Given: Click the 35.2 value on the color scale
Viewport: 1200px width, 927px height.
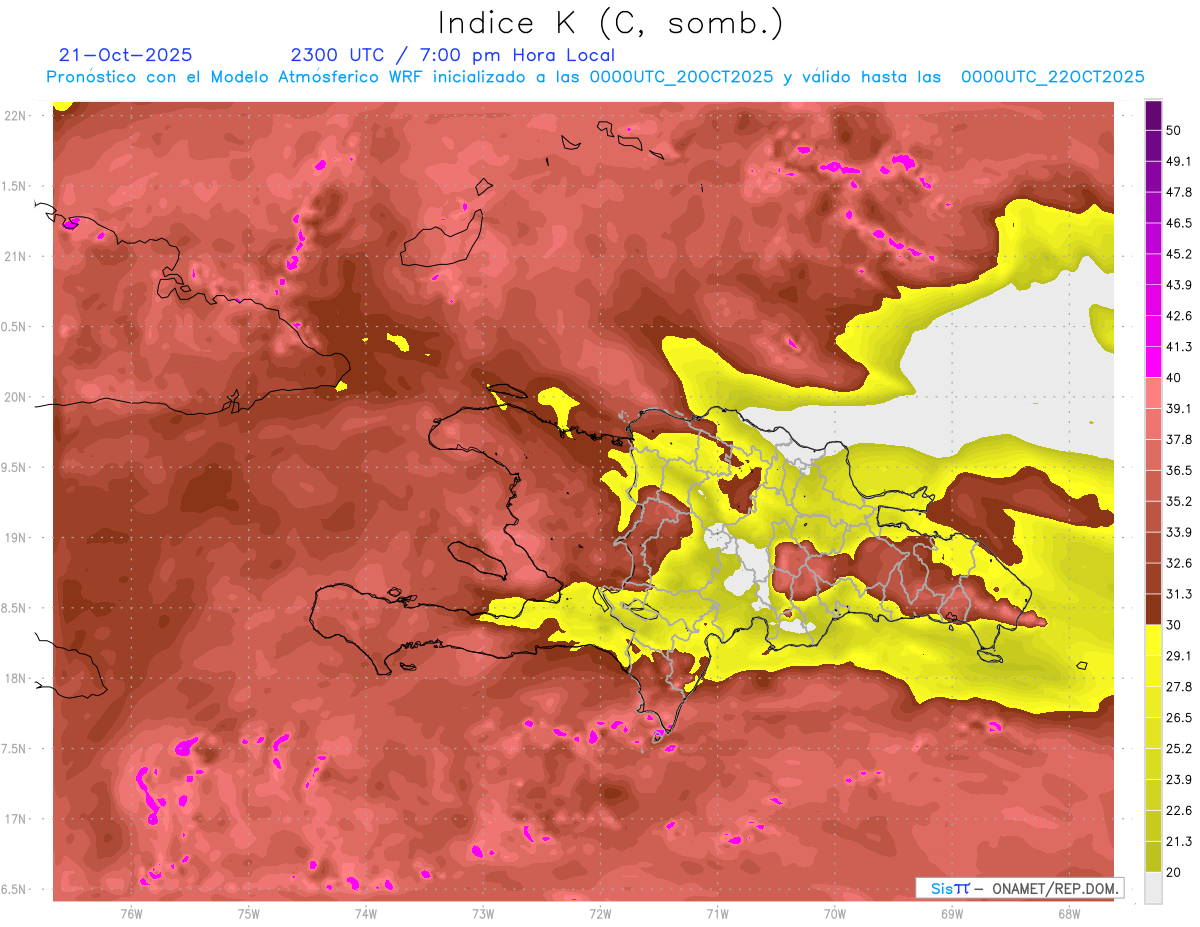Looking at the screenshot, I should pos(1178,501).
